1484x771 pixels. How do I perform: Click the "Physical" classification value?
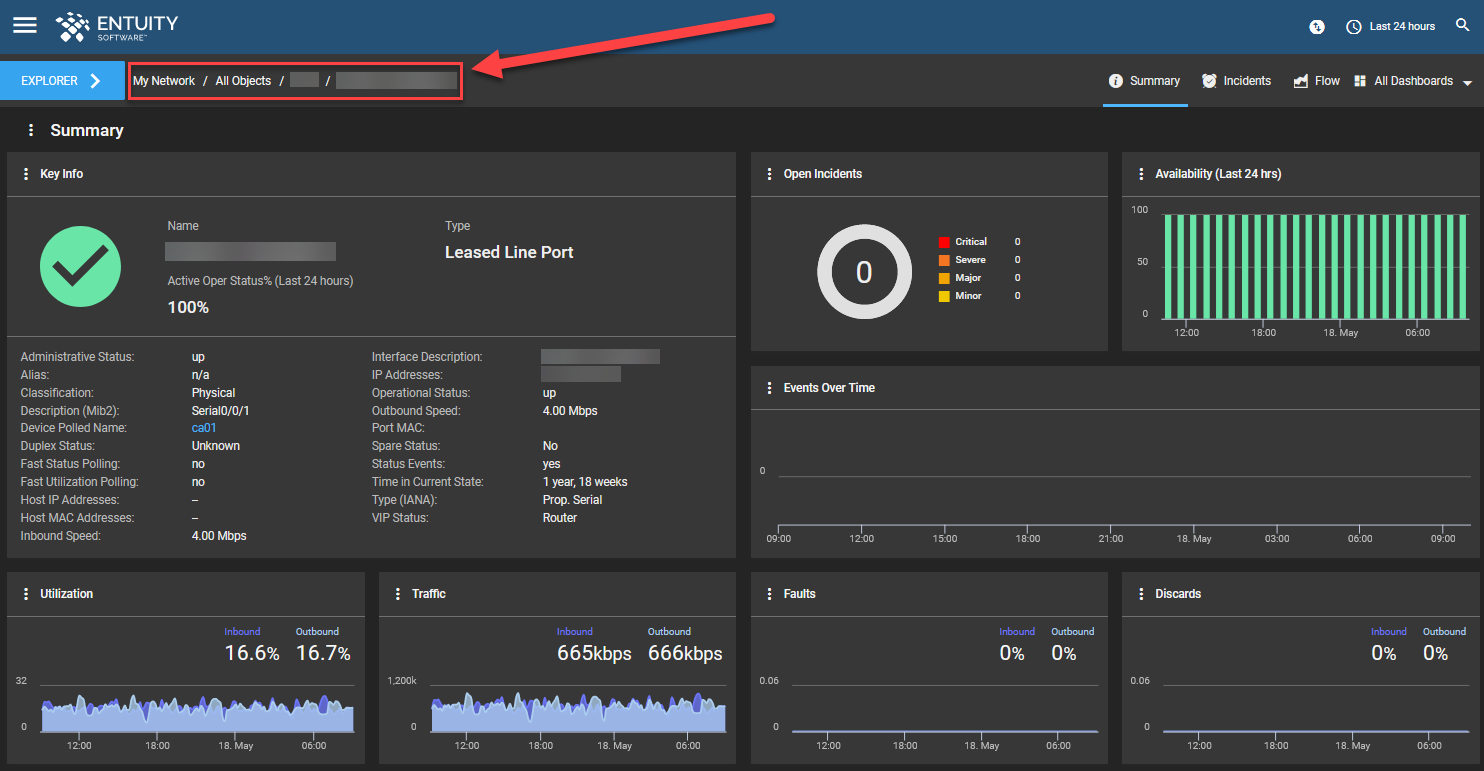(x=214, y=393)
